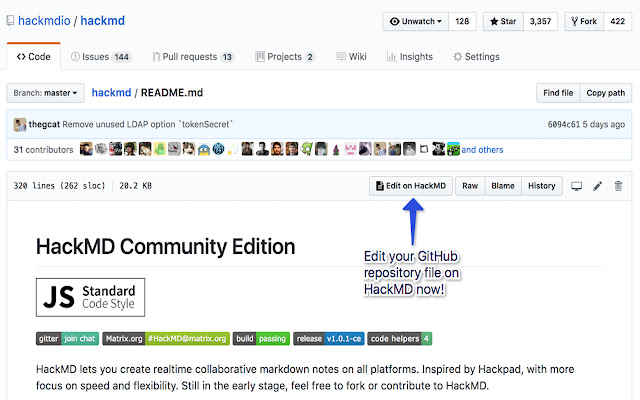Click the HackMD Community Edition heading

click(x=165, y=247)
